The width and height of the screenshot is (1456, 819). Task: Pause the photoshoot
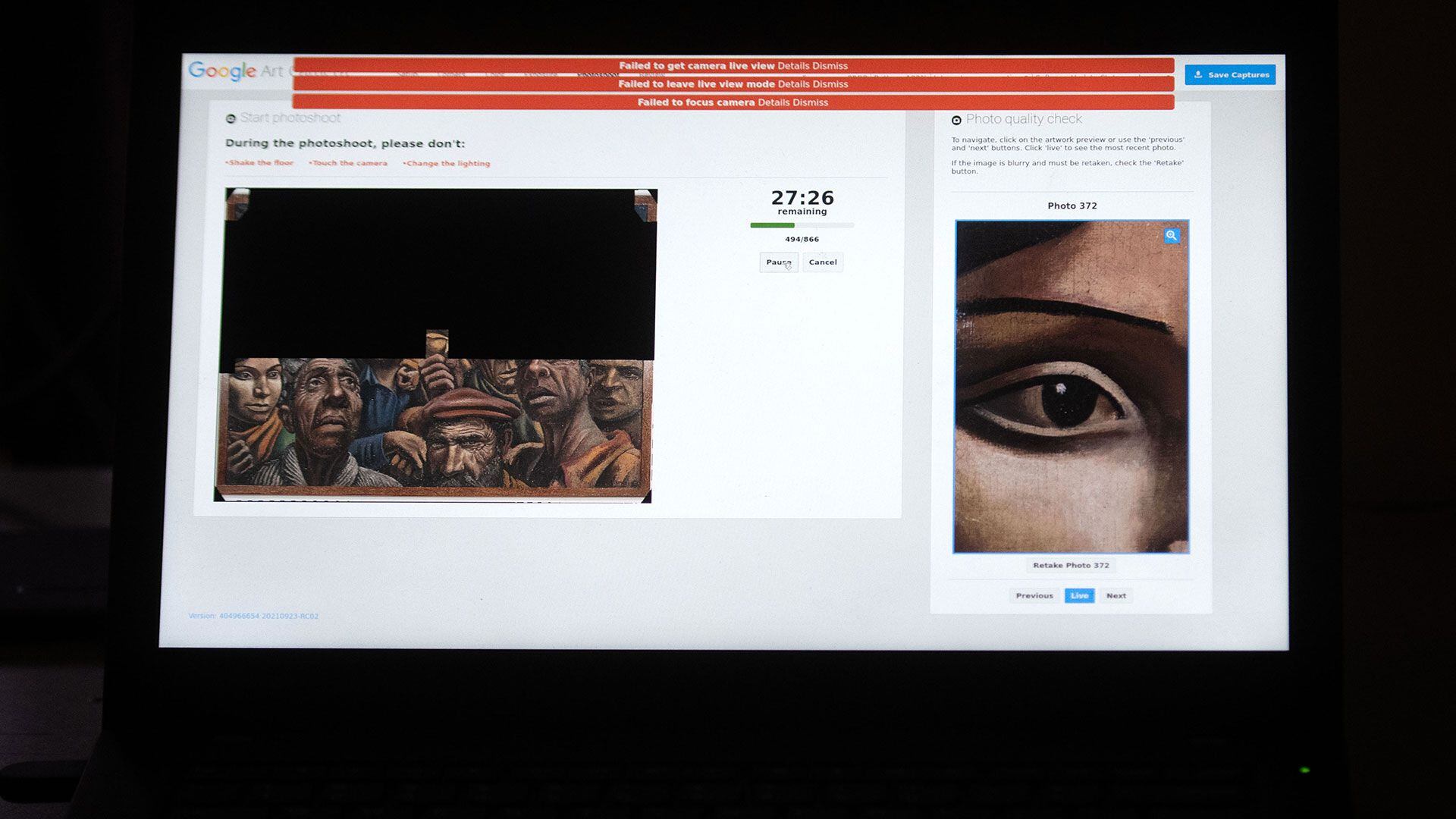(x=779, y=262)
